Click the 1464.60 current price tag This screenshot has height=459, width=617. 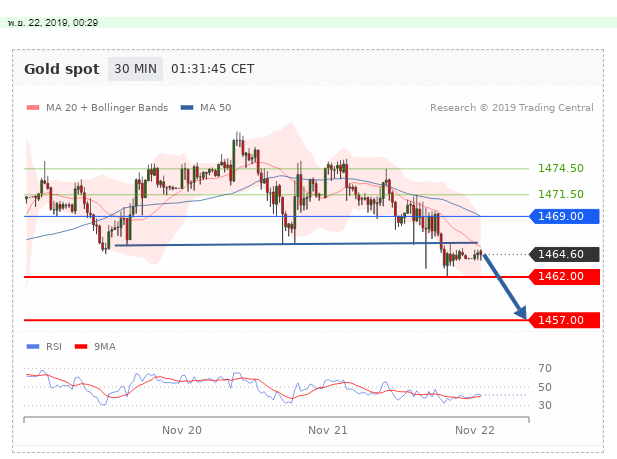click(x=564, y=254)
